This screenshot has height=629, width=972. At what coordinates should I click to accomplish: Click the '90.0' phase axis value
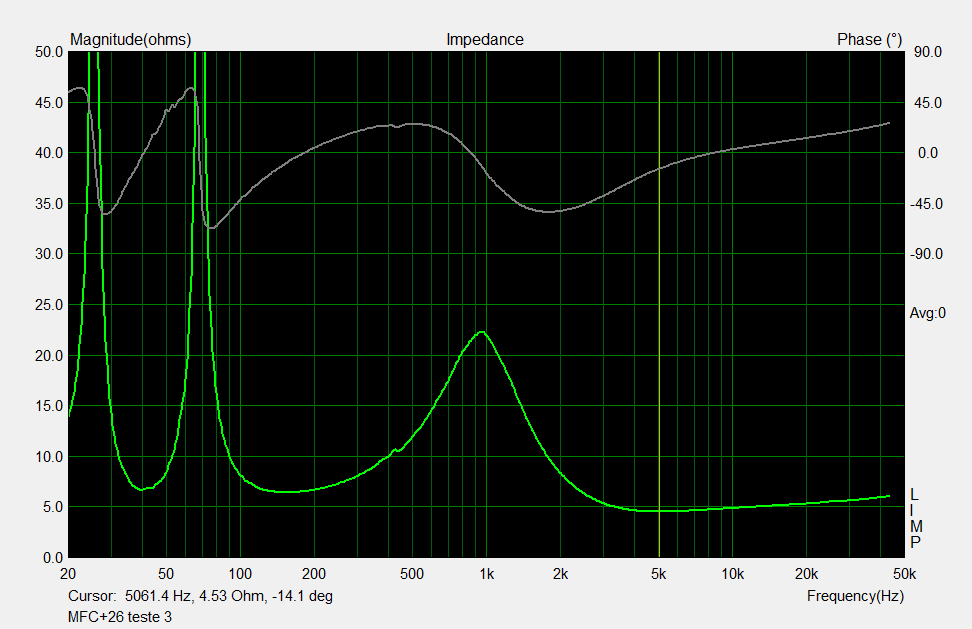(928, 53)
